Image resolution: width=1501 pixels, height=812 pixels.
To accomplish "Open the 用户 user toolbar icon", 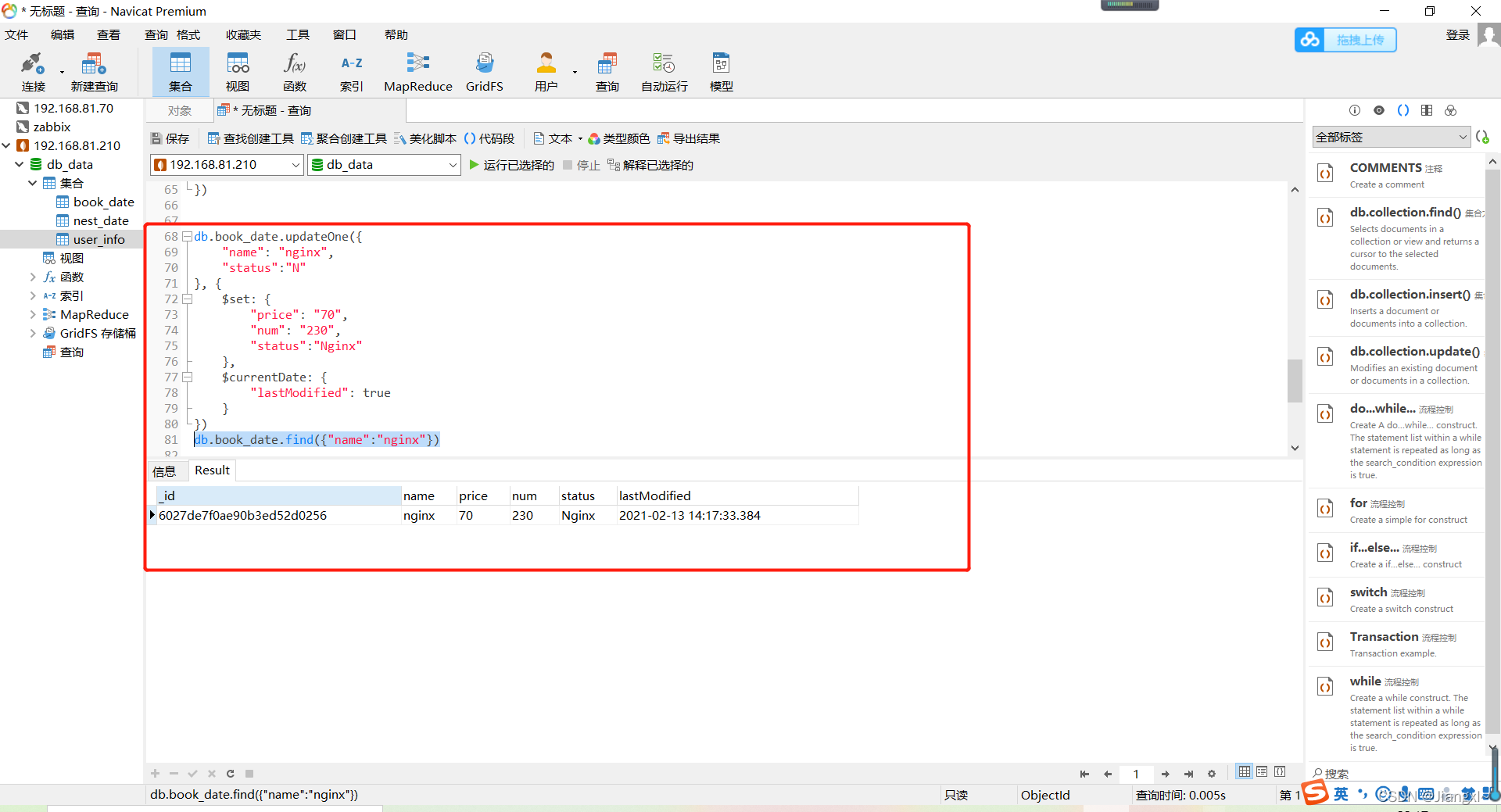I will tap(546, 72).
